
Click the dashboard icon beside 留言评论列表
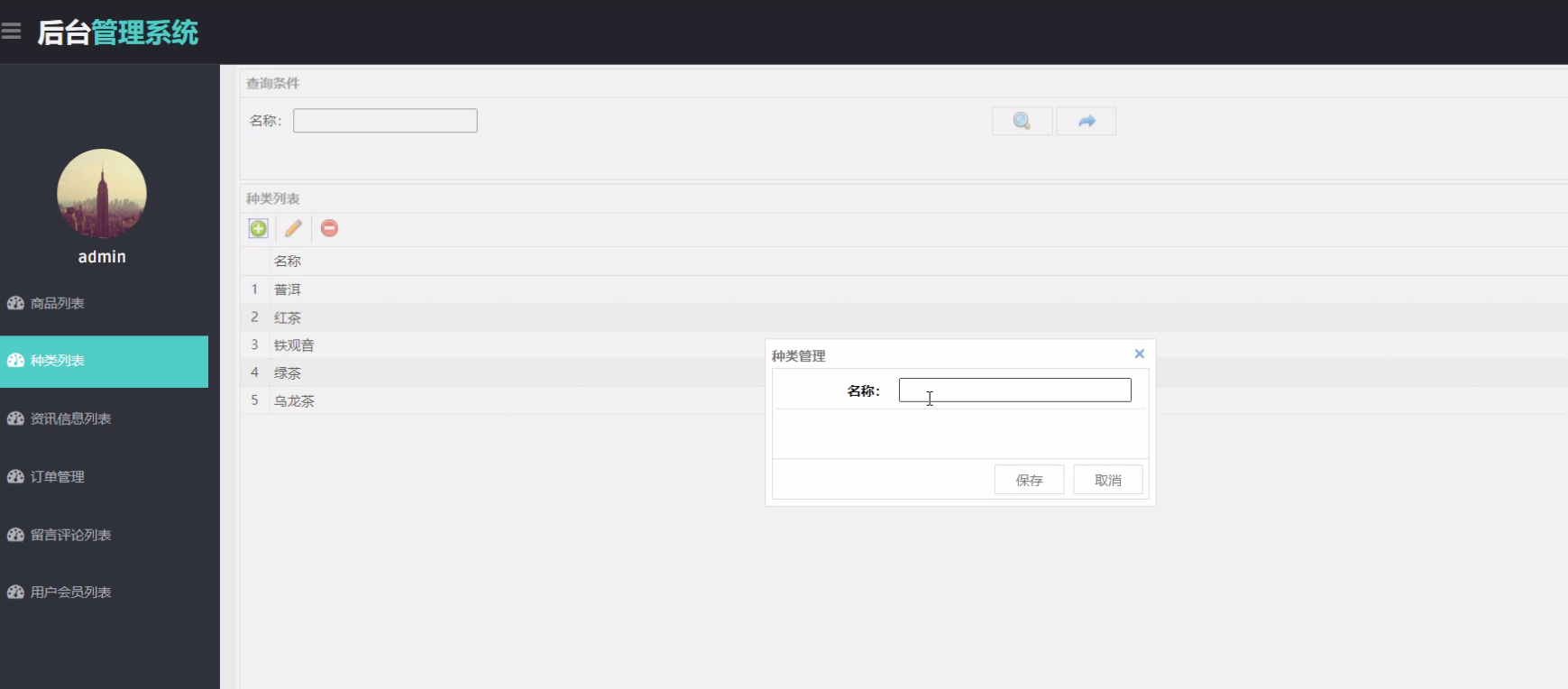point(15,535)
